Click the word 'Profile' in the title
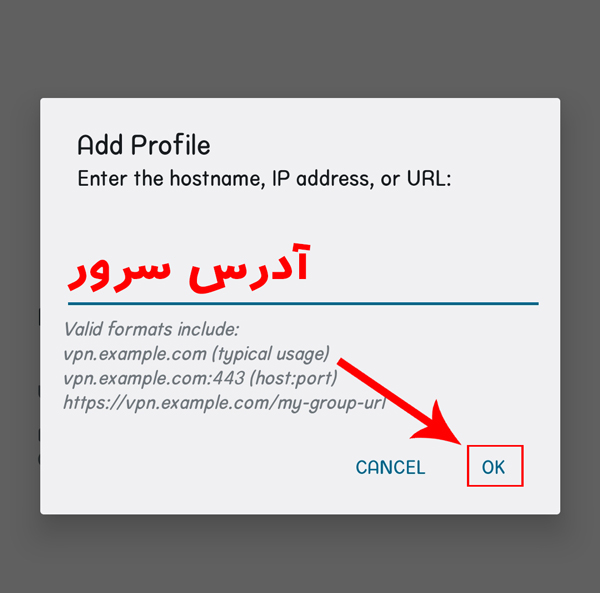 pos(171,145)
